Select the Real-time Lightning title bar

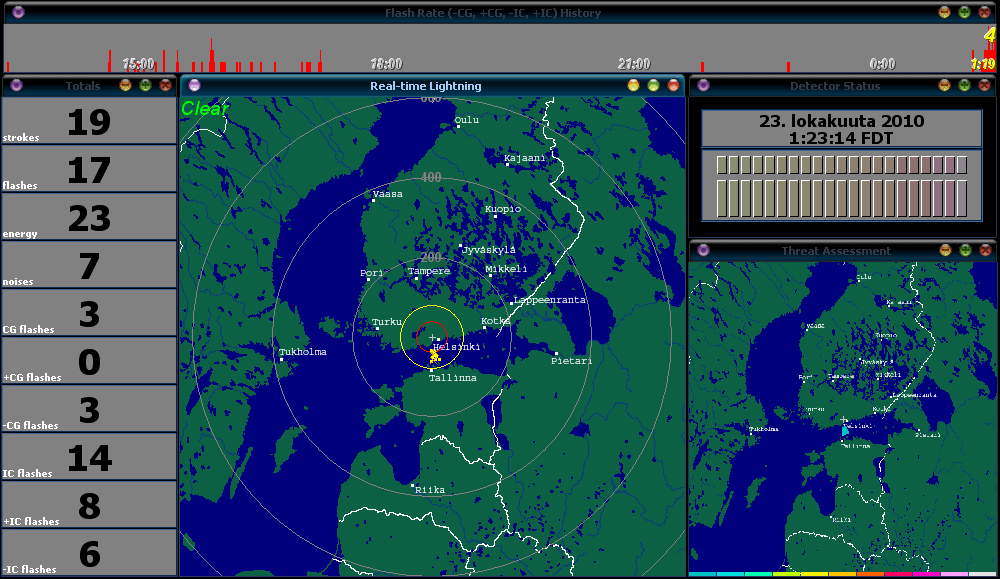tap(425, 85)
